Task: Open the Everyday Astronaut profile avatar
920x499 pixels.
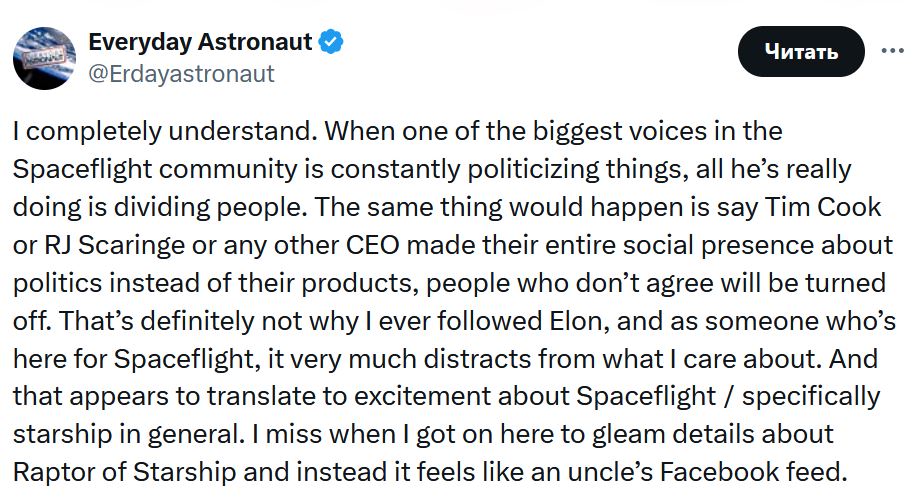Action: pos(45,58)
